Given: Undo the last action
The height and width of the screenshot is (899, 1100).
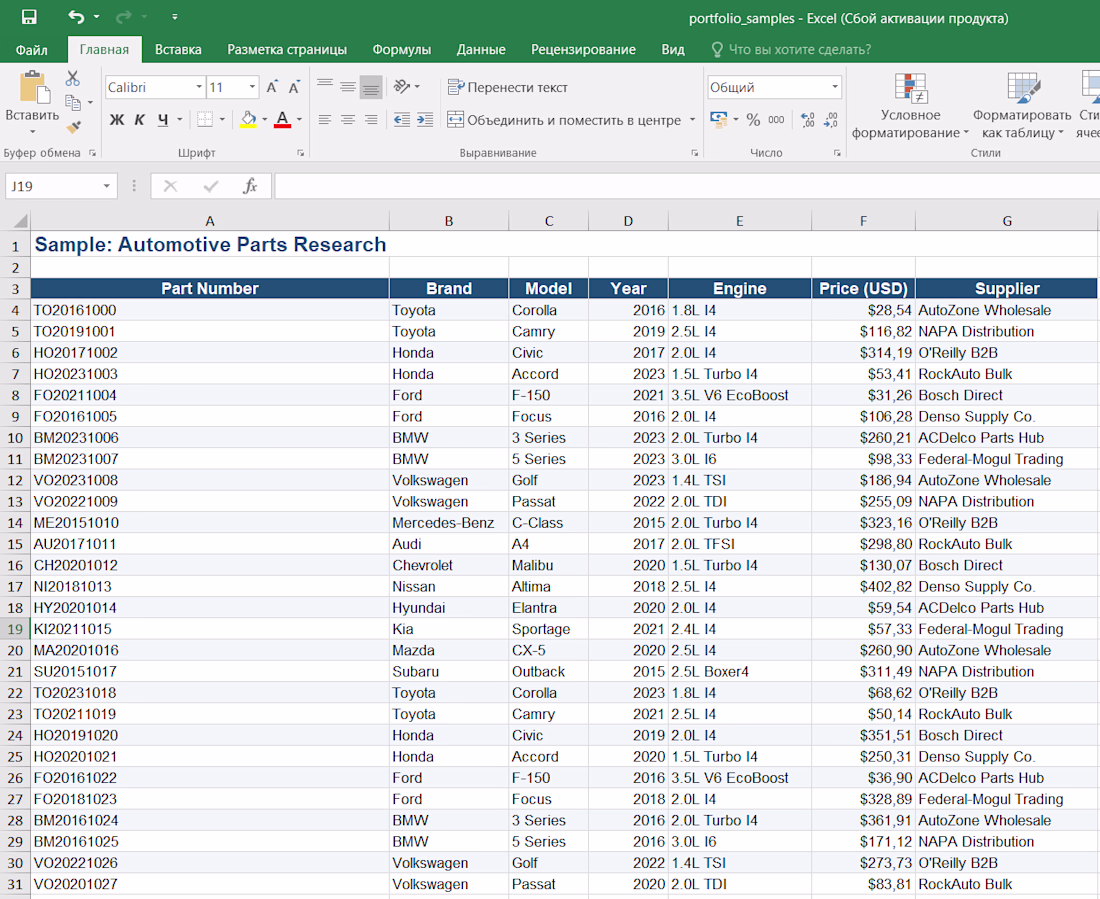Looking at the screenshot, I should (76, 17).
